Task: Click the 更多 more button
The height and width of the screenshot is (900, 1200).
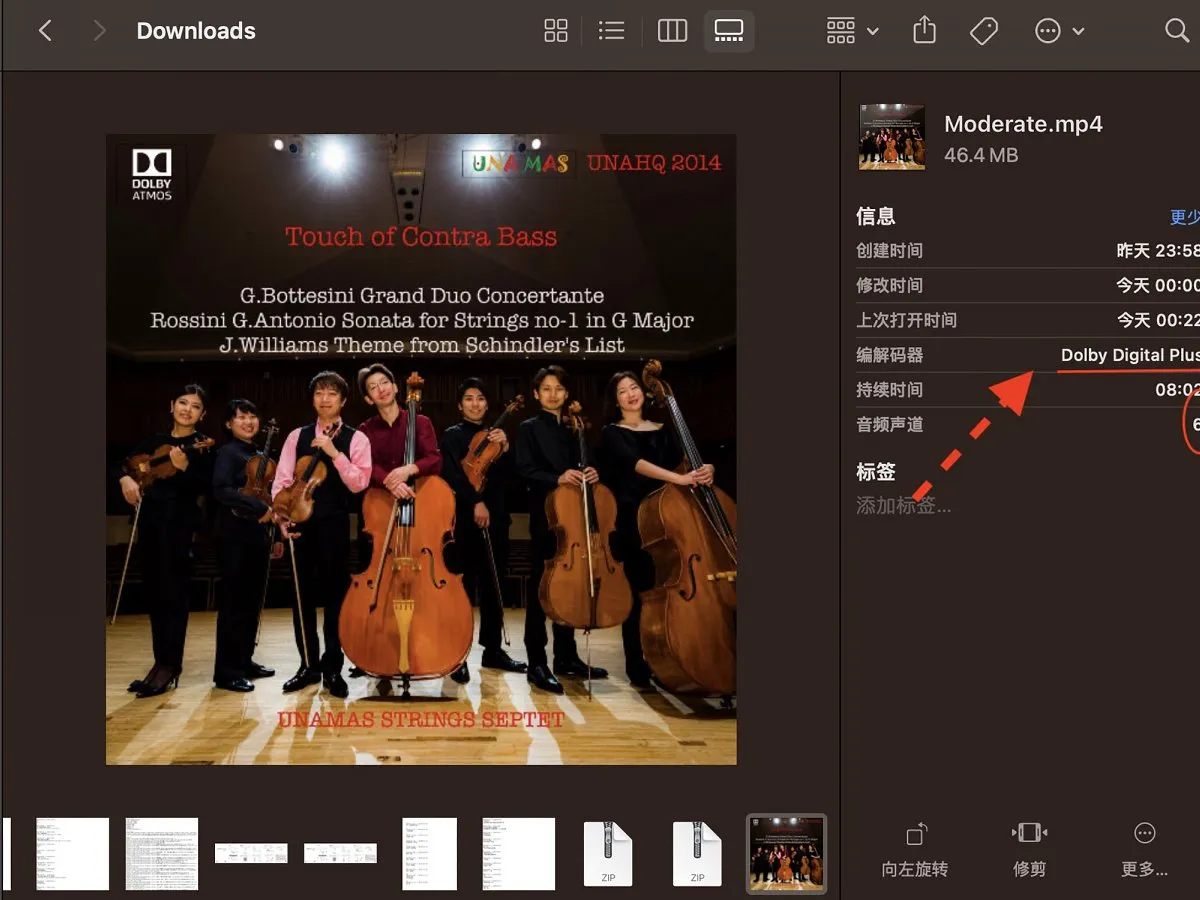Action: point(1144,849)
